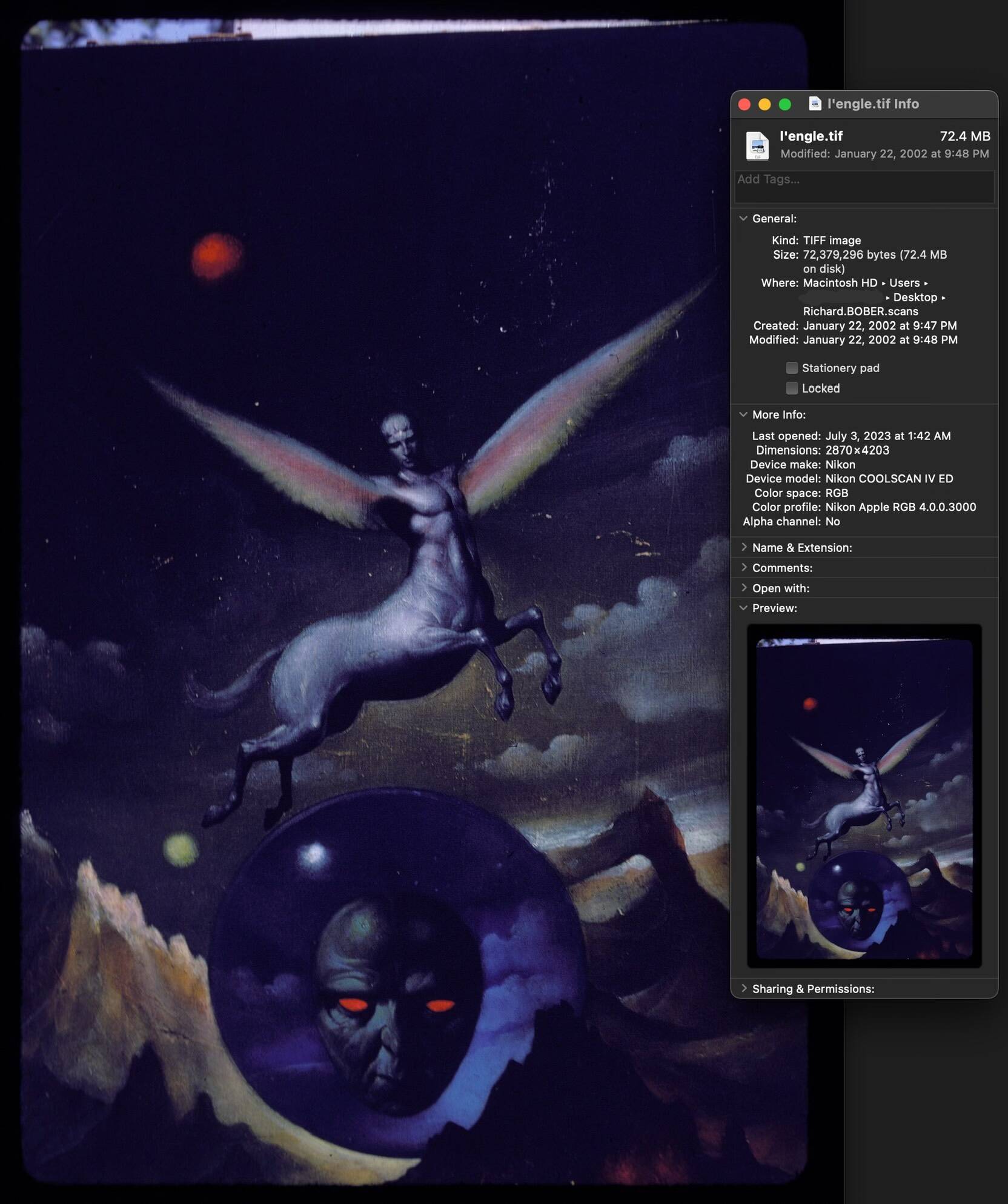Click the Desktop path segment
Viewport: 1008px width, 1204px height.
tap(915, 298)
